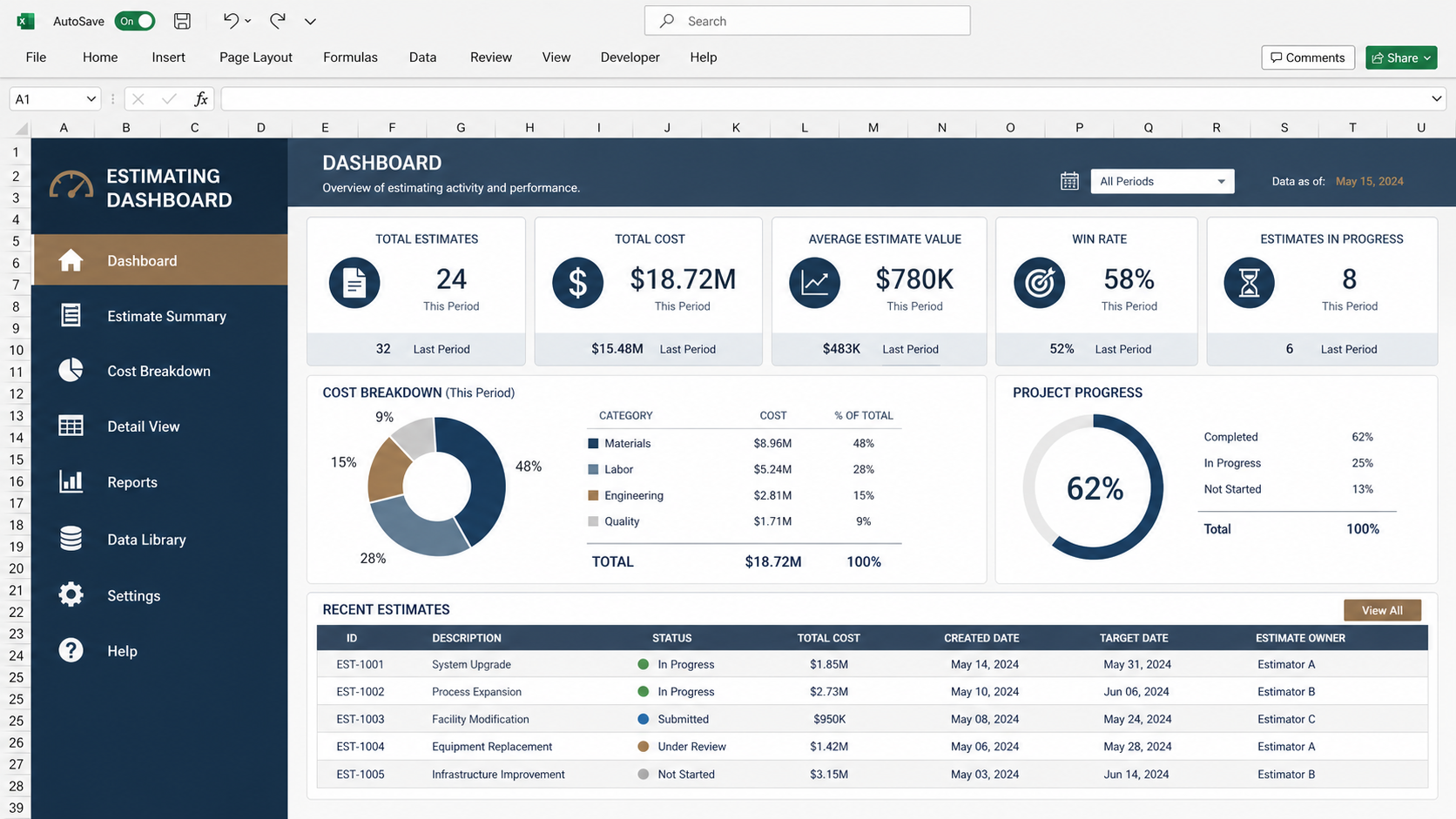Click the Estimate Summary document icon
The height and width of the screenshot is (819, 1456).
pyautogui.click(x=71, y=315)
